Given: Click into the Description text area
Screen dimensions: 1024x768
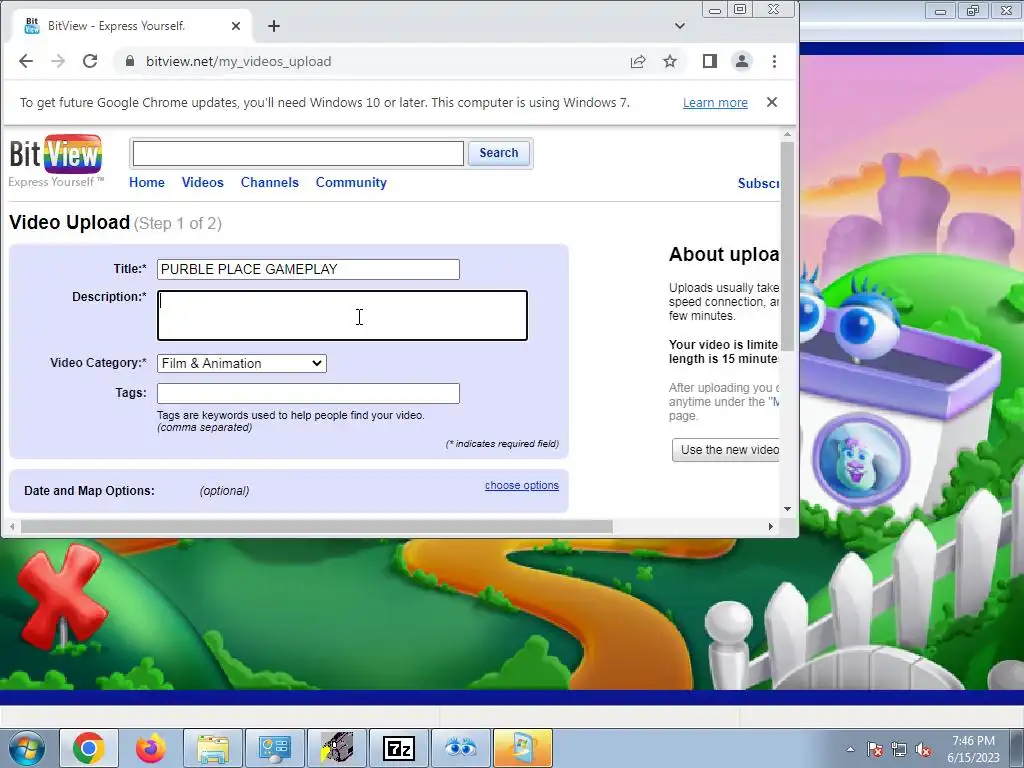Looking at the screenshot, I should 342,315.
